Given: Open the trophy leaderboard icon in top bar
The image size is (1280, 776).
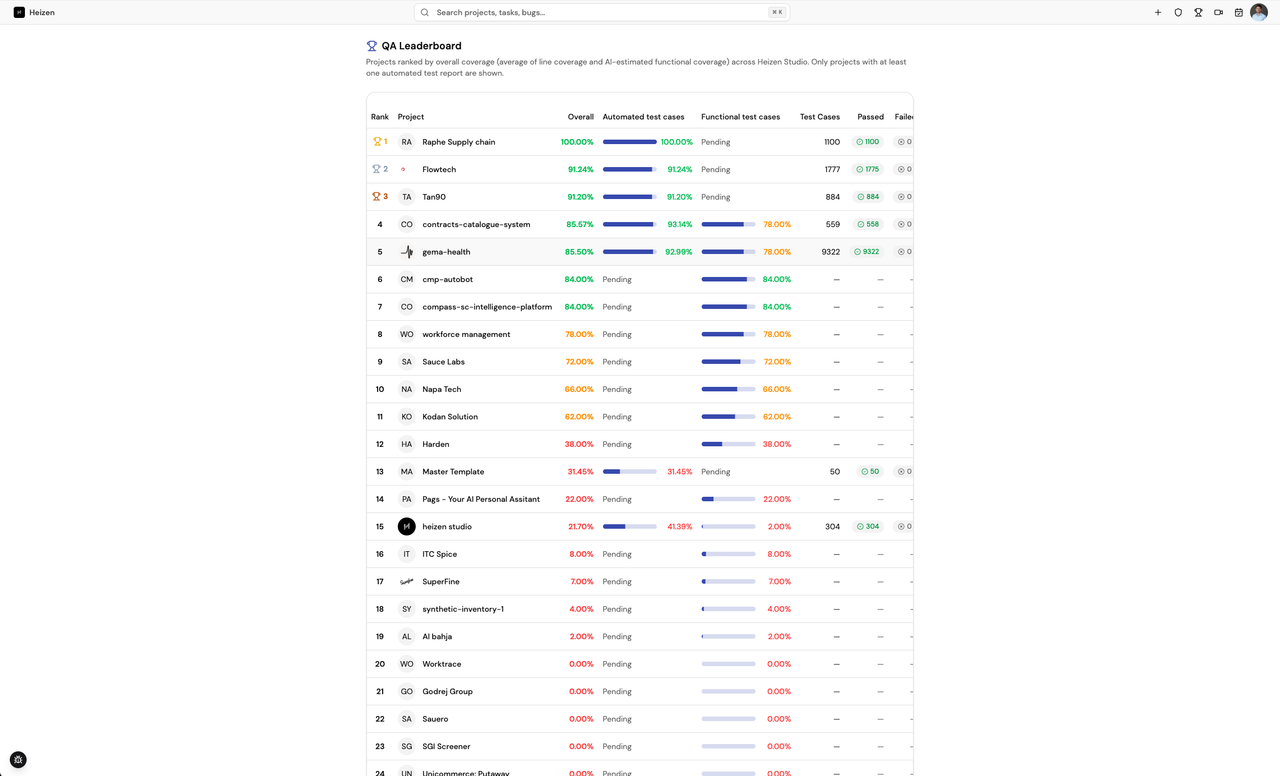Looking at the screenshot, I should 1198,13.
